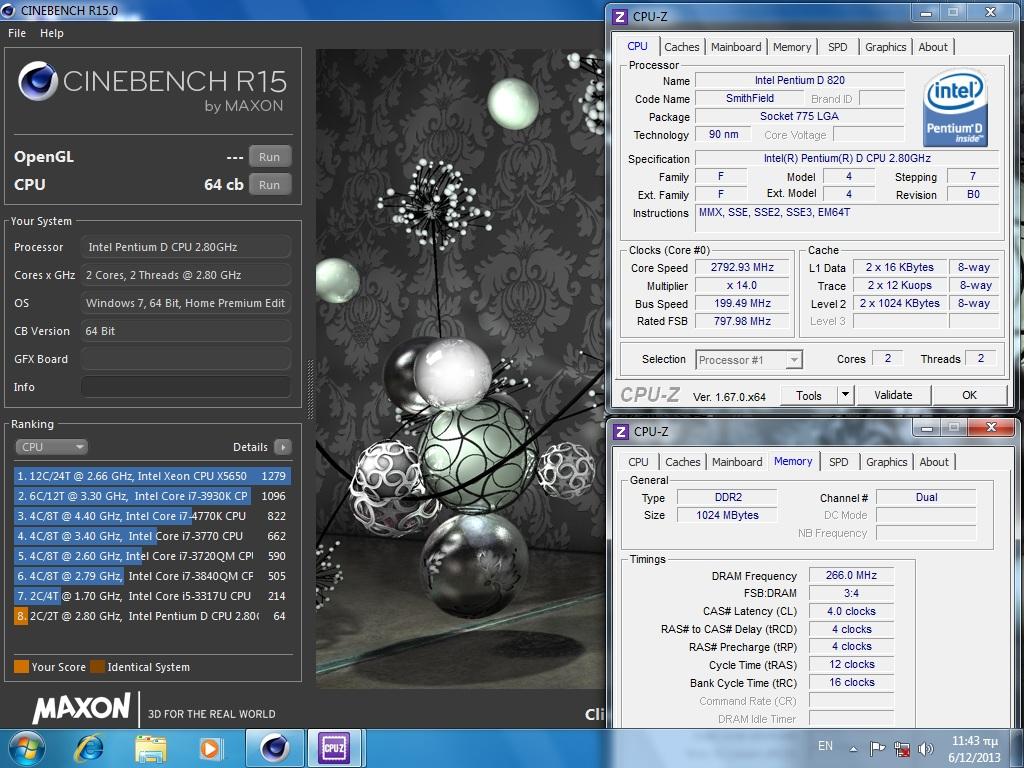Run the OpenGL benchmark
This screenshot has height=768, width=1024.
pos(269,157)
